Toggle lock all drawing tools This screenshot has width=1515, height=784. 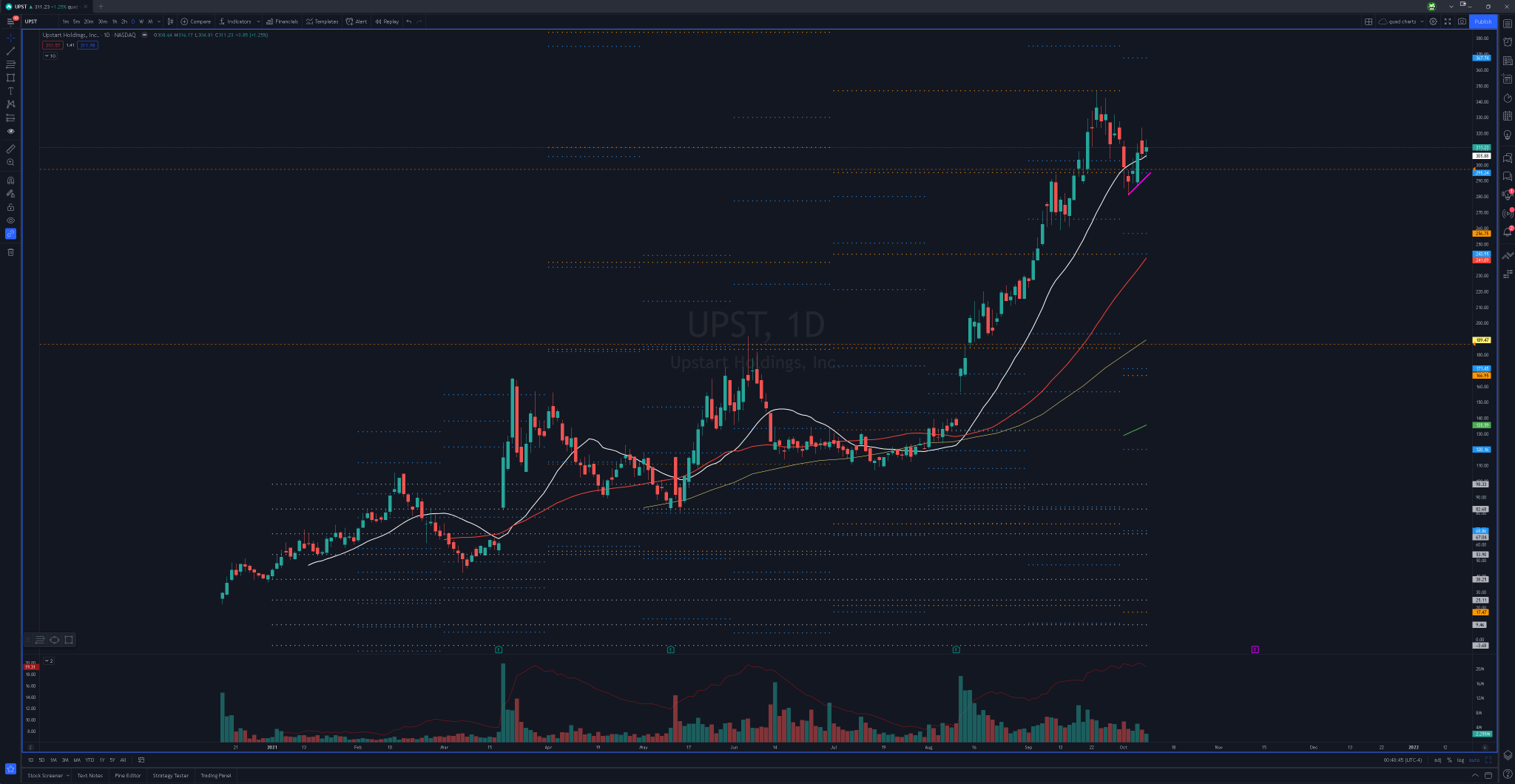10,207
